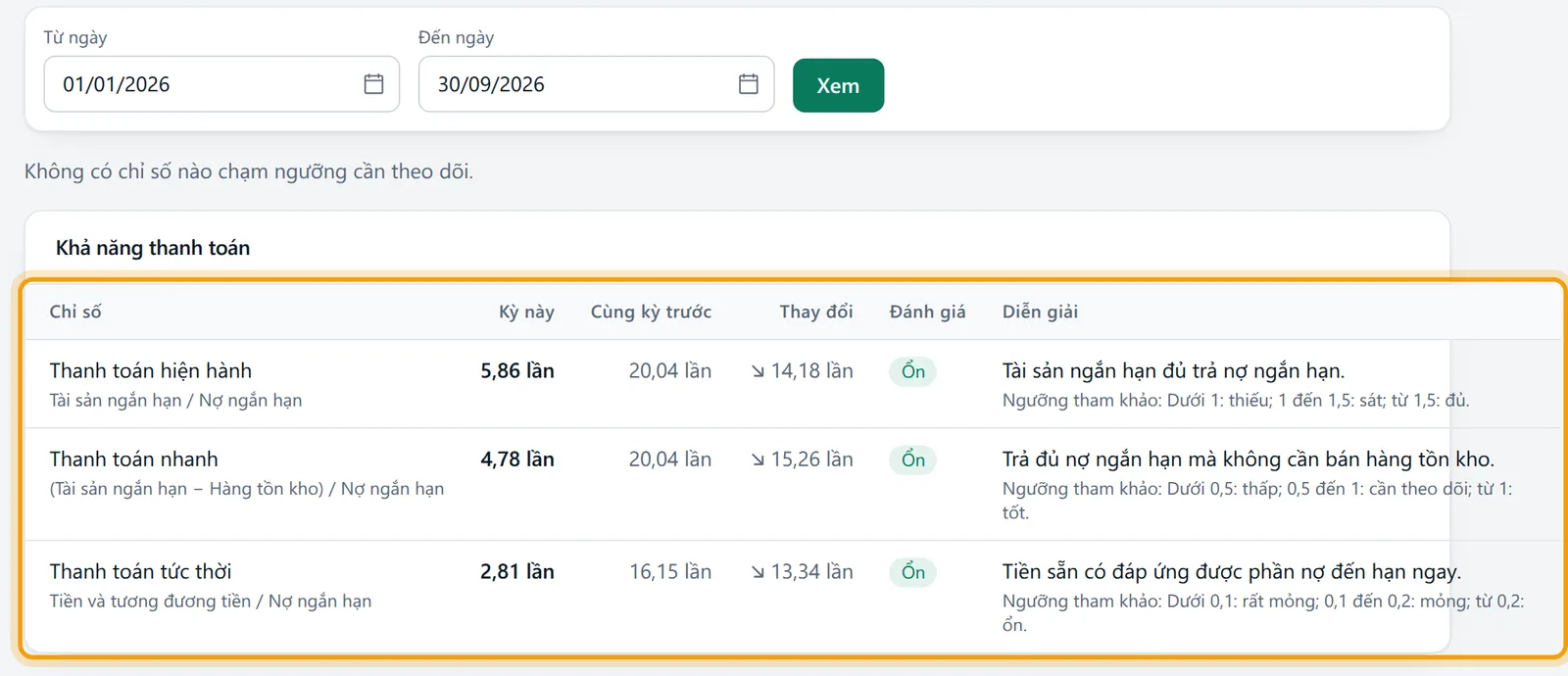The image size is (1568, 676).
Task: Open calendar picker for Đến ngày
Action: (749, 84)
